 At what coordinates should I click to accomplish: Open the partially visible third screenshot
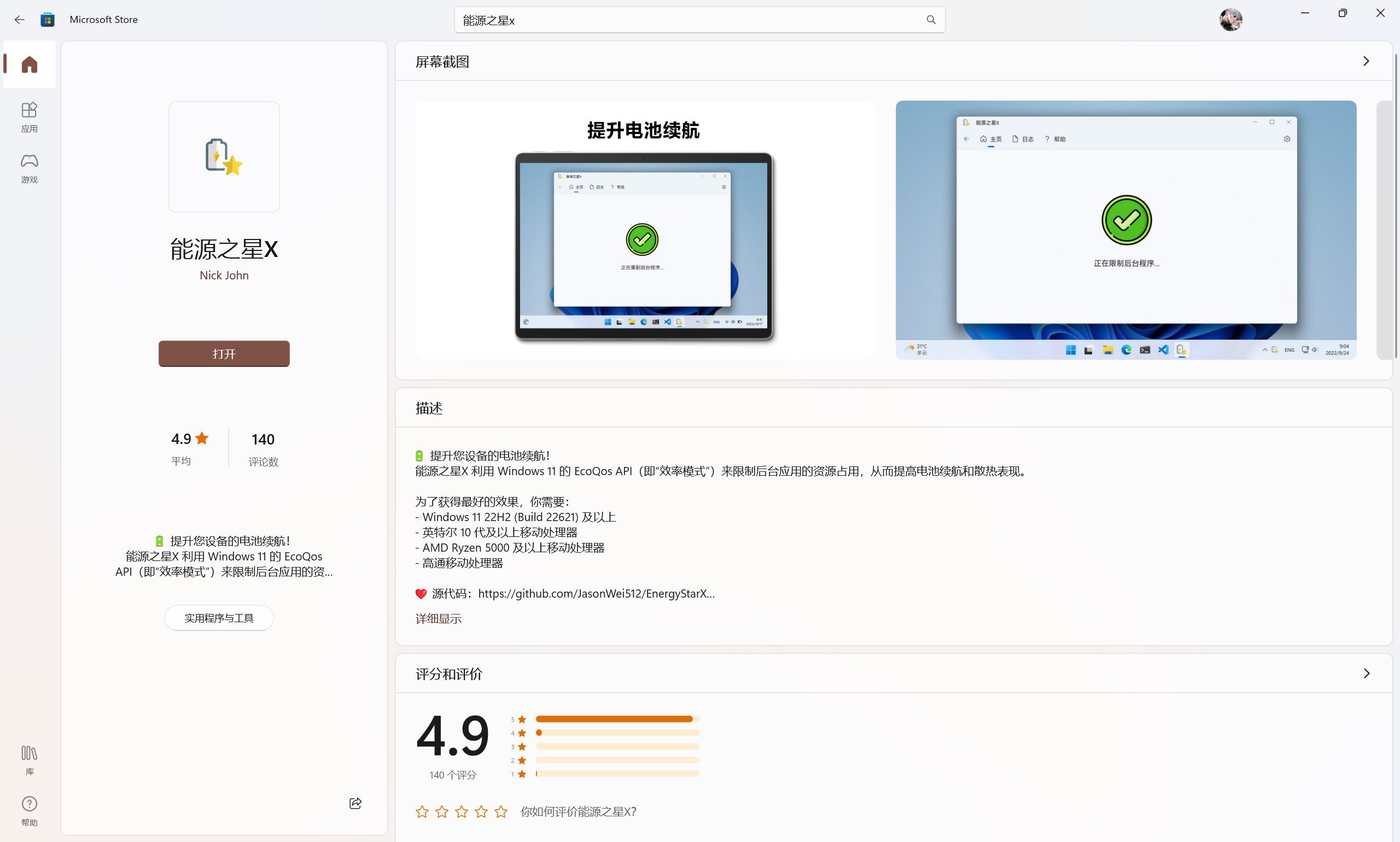(x=1384, y=230)
